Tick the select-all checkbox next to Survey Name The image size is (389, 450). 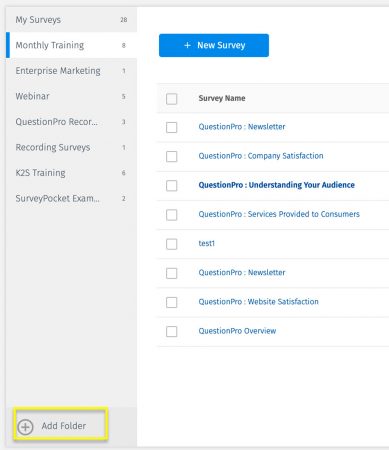(x=172, y=99)
